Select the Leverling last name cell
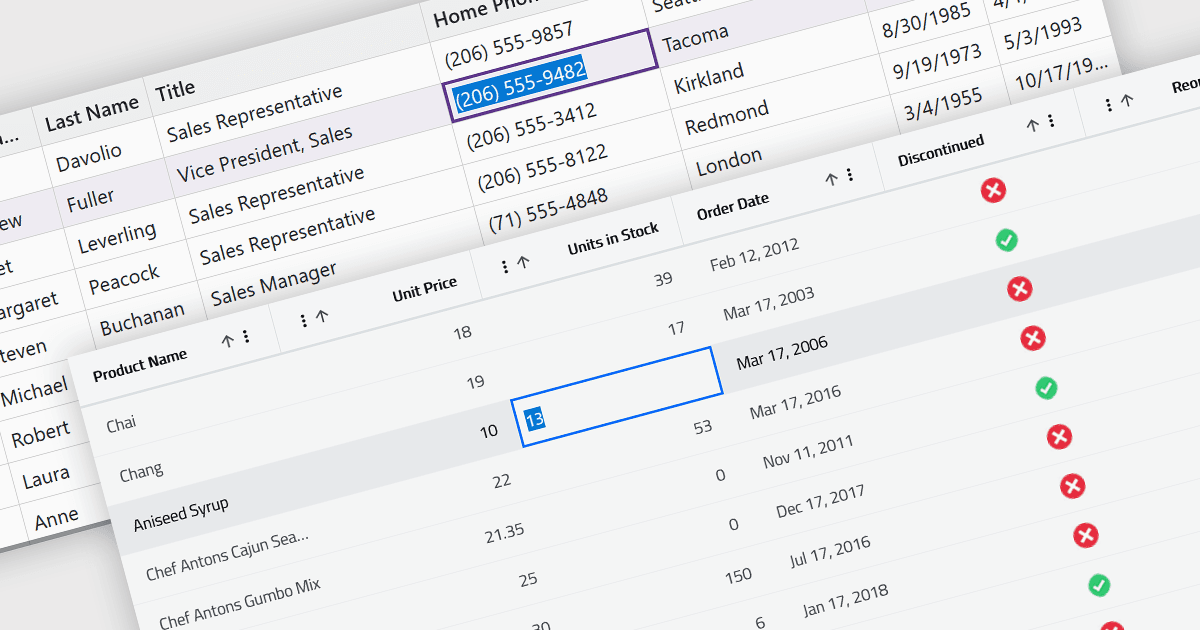 (x=117, y=236)
